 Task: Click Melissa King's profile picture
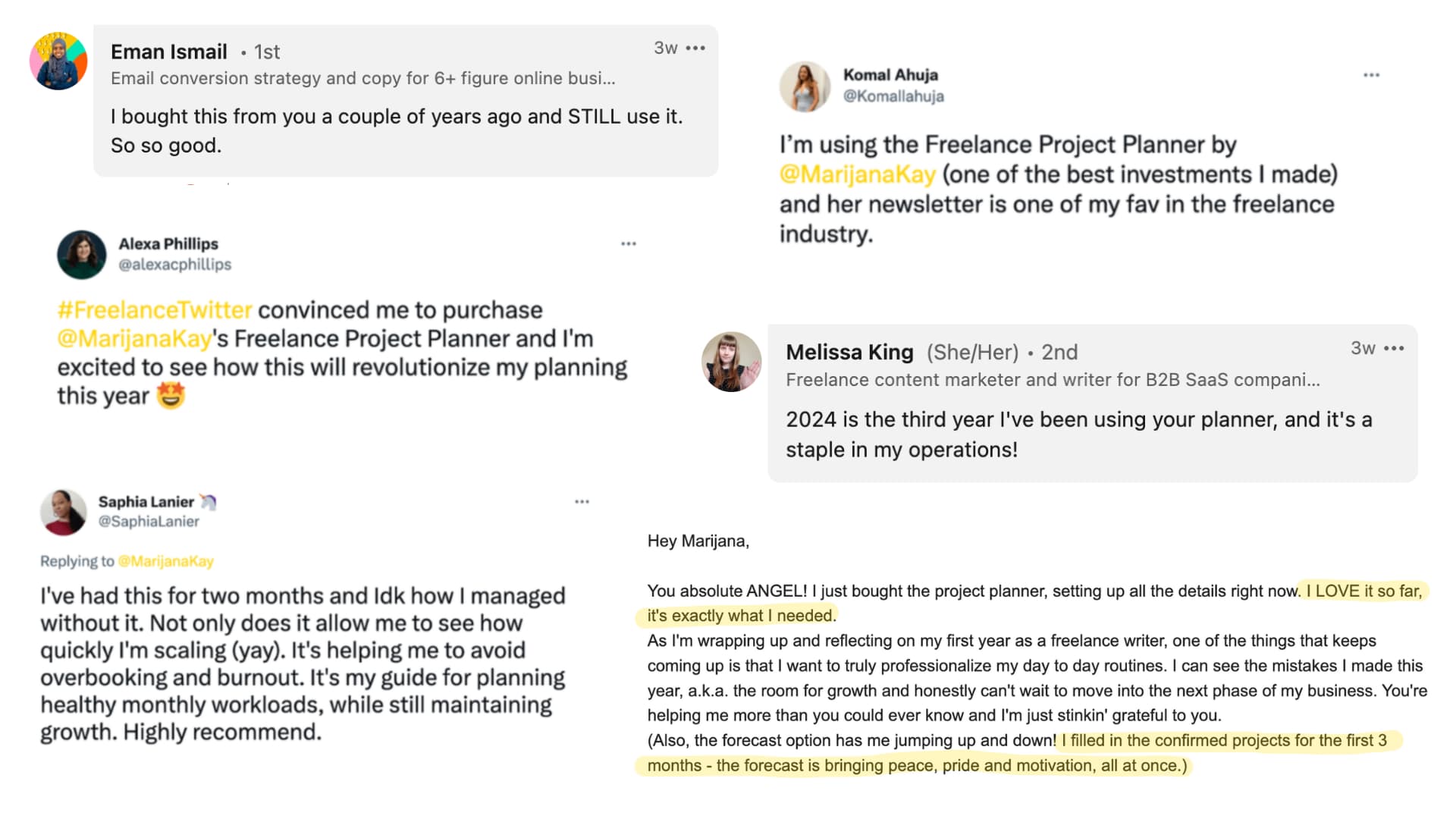point(731,362)
